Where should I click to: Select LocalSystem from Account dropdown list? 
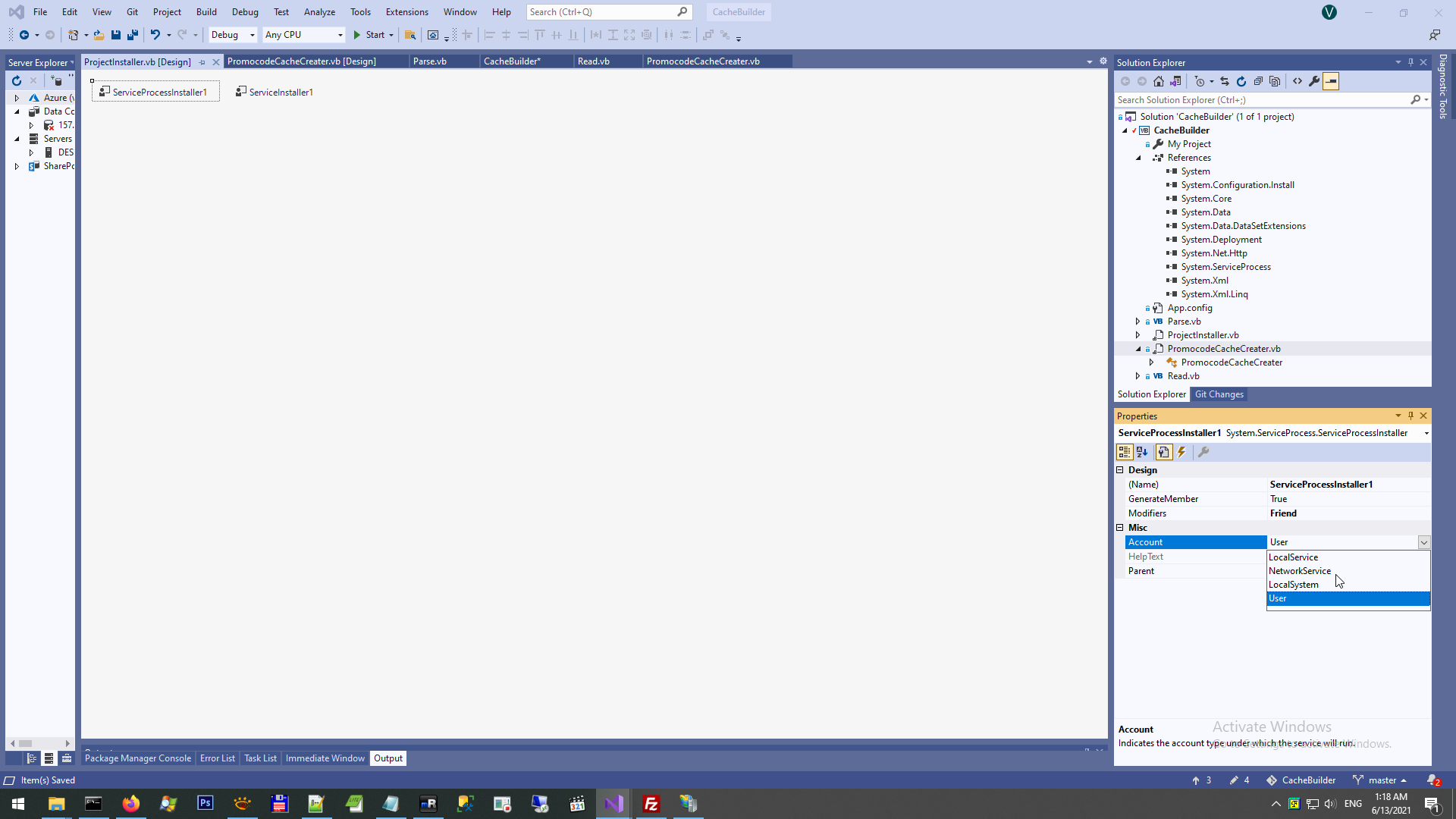click(x=1294, y=585)
